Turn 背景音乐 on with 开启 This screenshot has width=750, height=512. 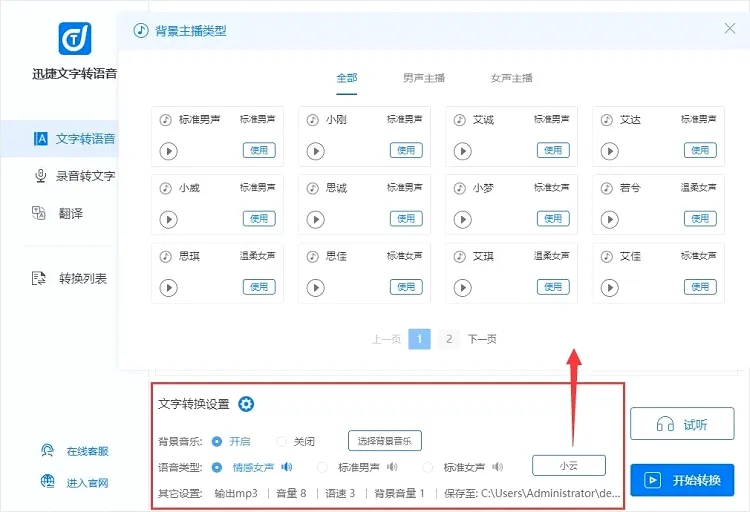coord(217,441)
